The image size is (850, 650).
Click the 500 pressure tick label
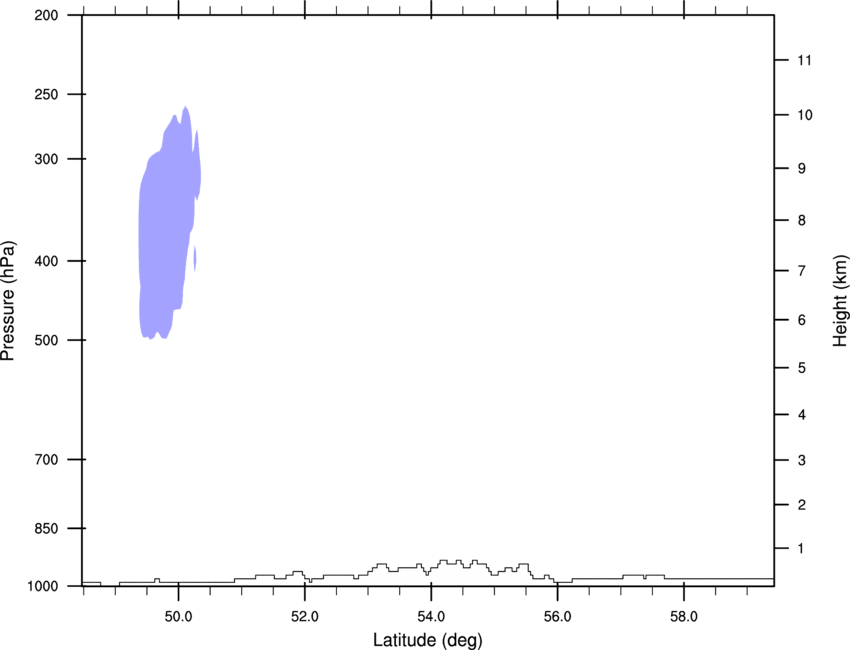46,340
